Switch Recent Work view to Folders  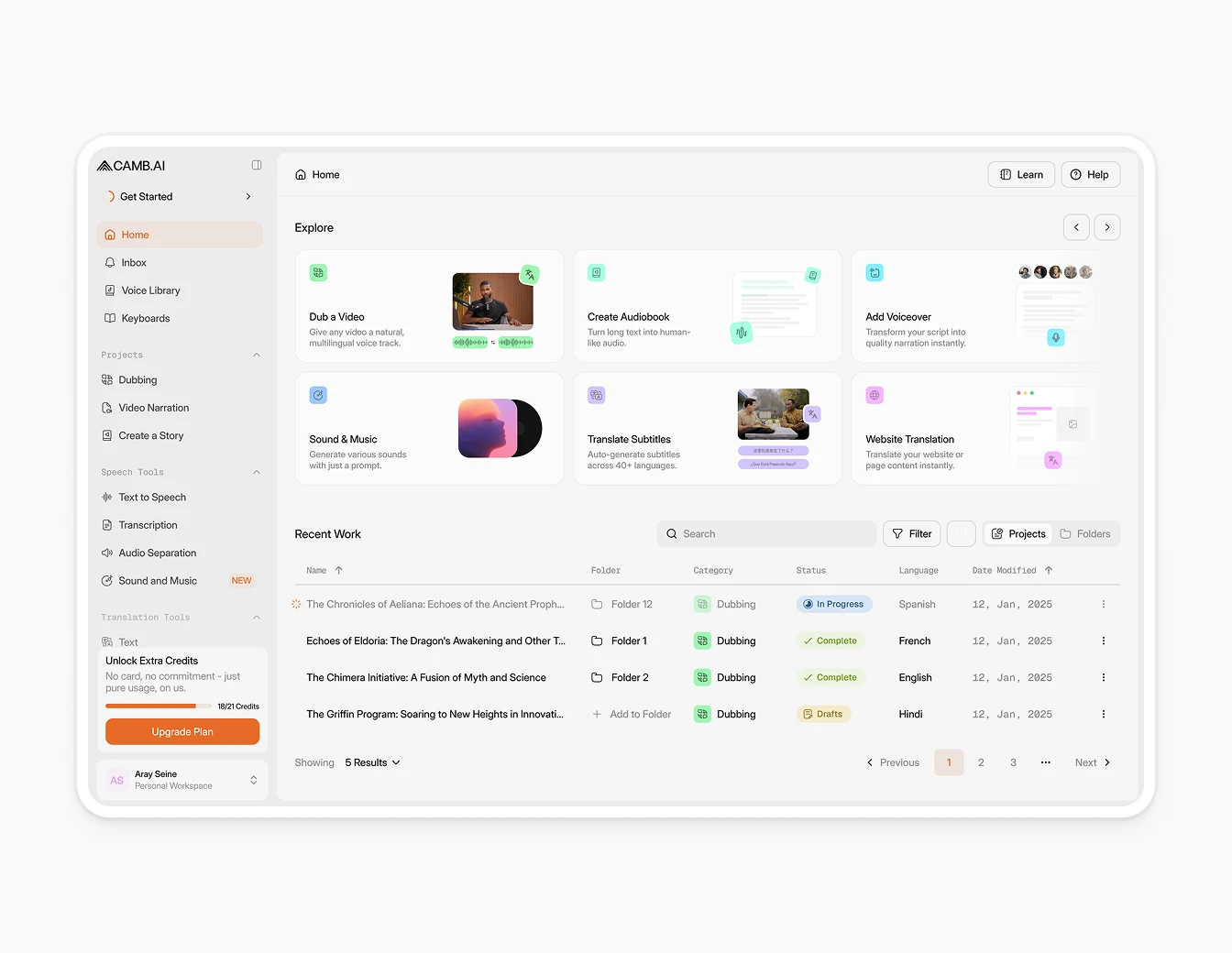(x=1085, y=534)
